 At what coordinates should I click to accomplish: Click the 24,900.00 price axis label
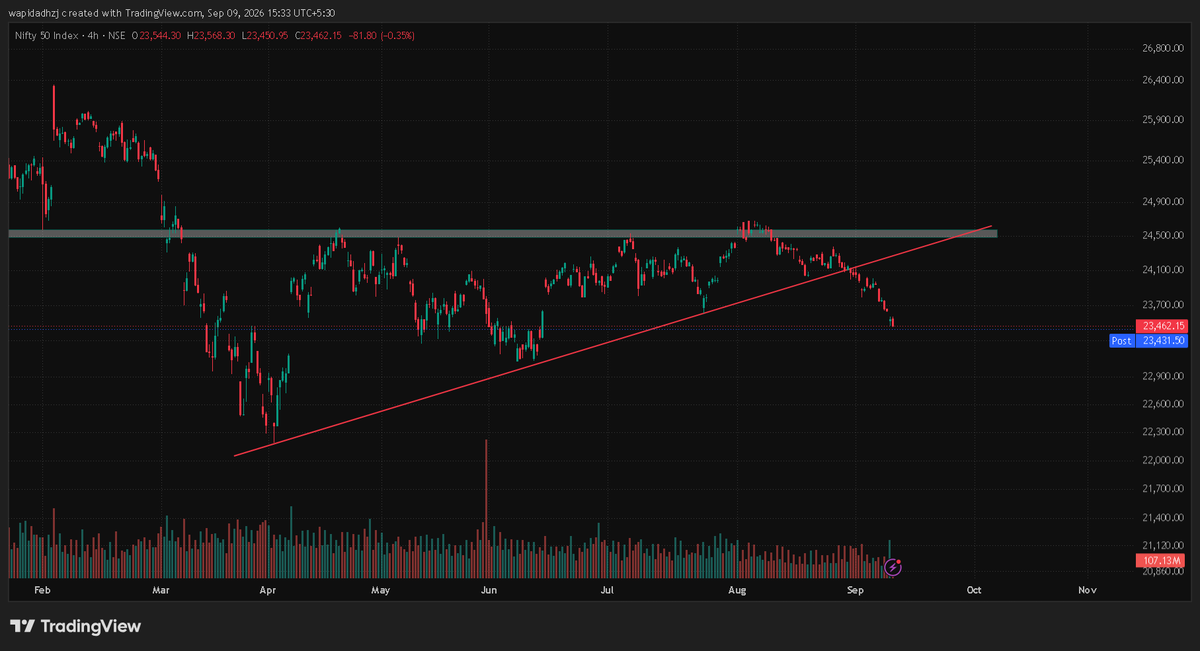coord(1164,202)
